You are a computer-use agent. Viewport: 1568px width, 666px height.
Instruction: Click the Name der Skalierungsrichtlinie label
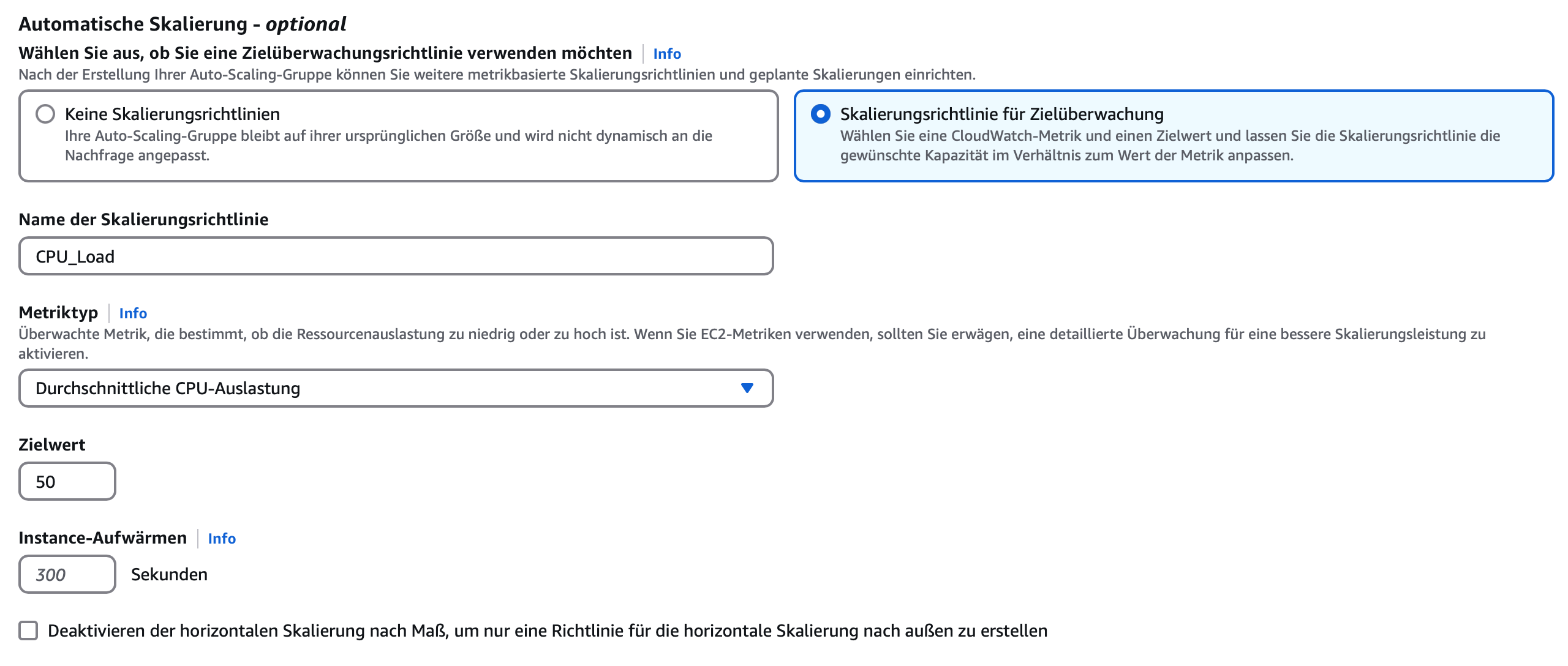pyautogui.click(x=143, y=220)
